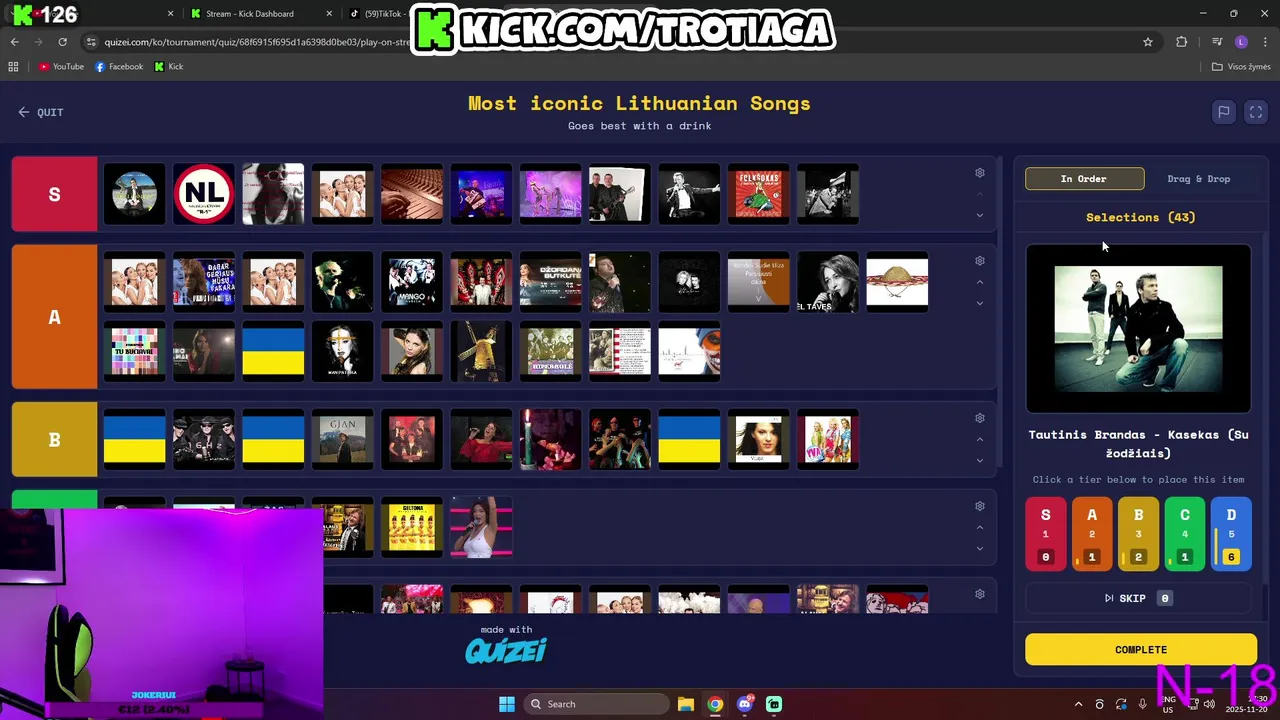Click the volume icon in system tray

pyautogui.click(x=1210, y=704)
